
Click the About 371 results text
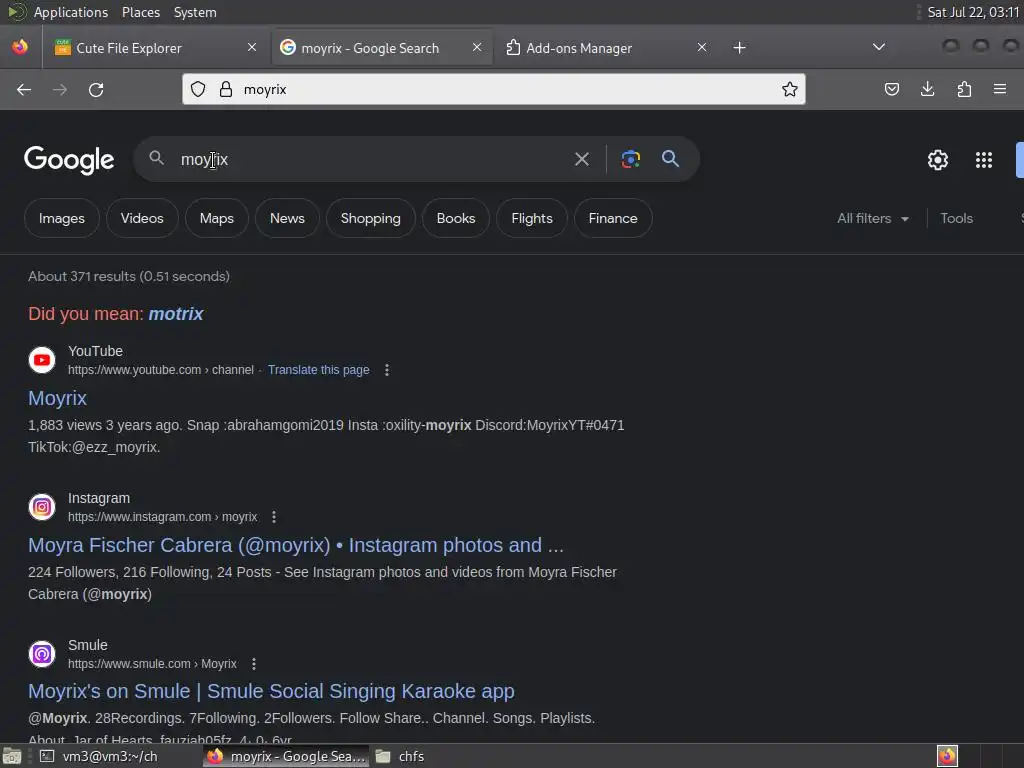[129, 276]
